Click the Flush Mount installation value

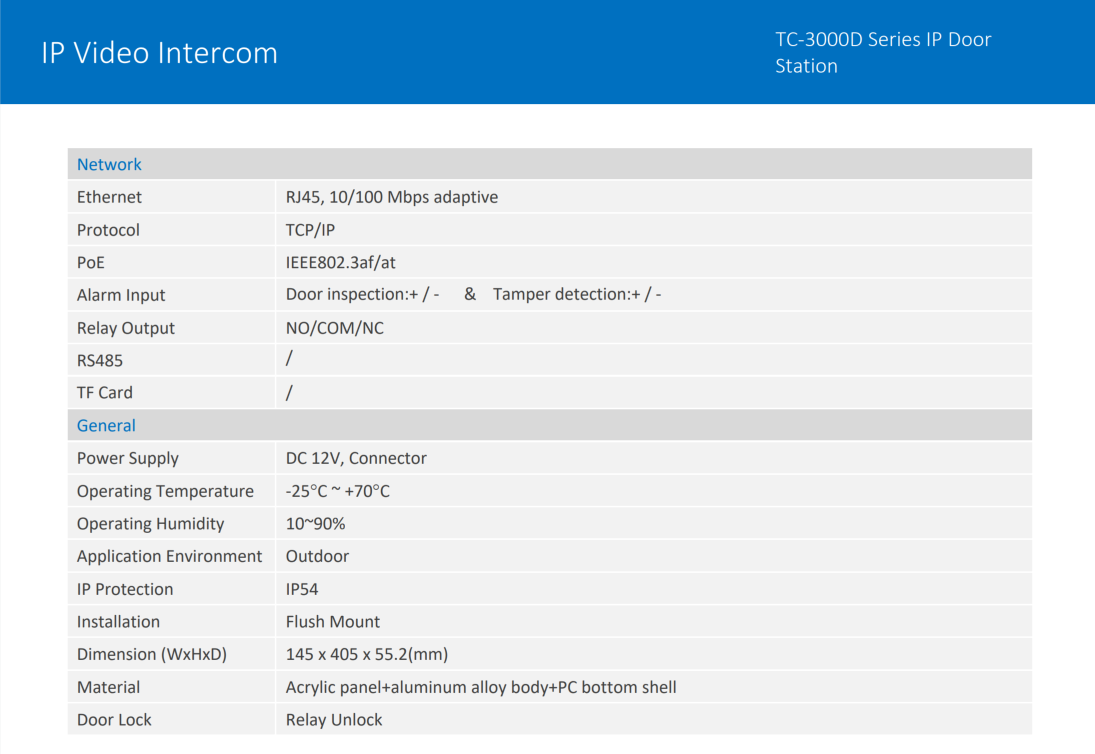coord(333,622)
